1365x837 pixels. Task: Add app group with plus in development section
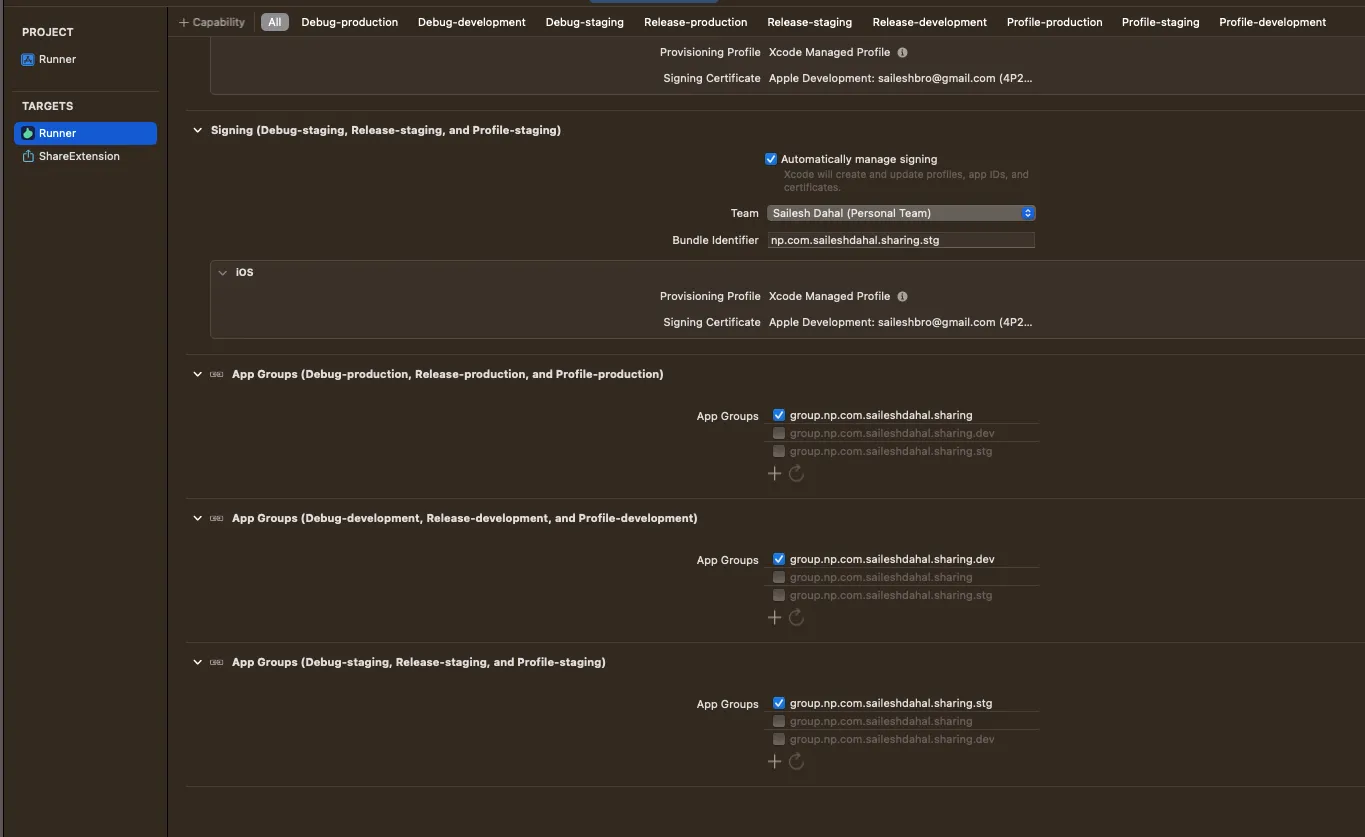(774, 617)
